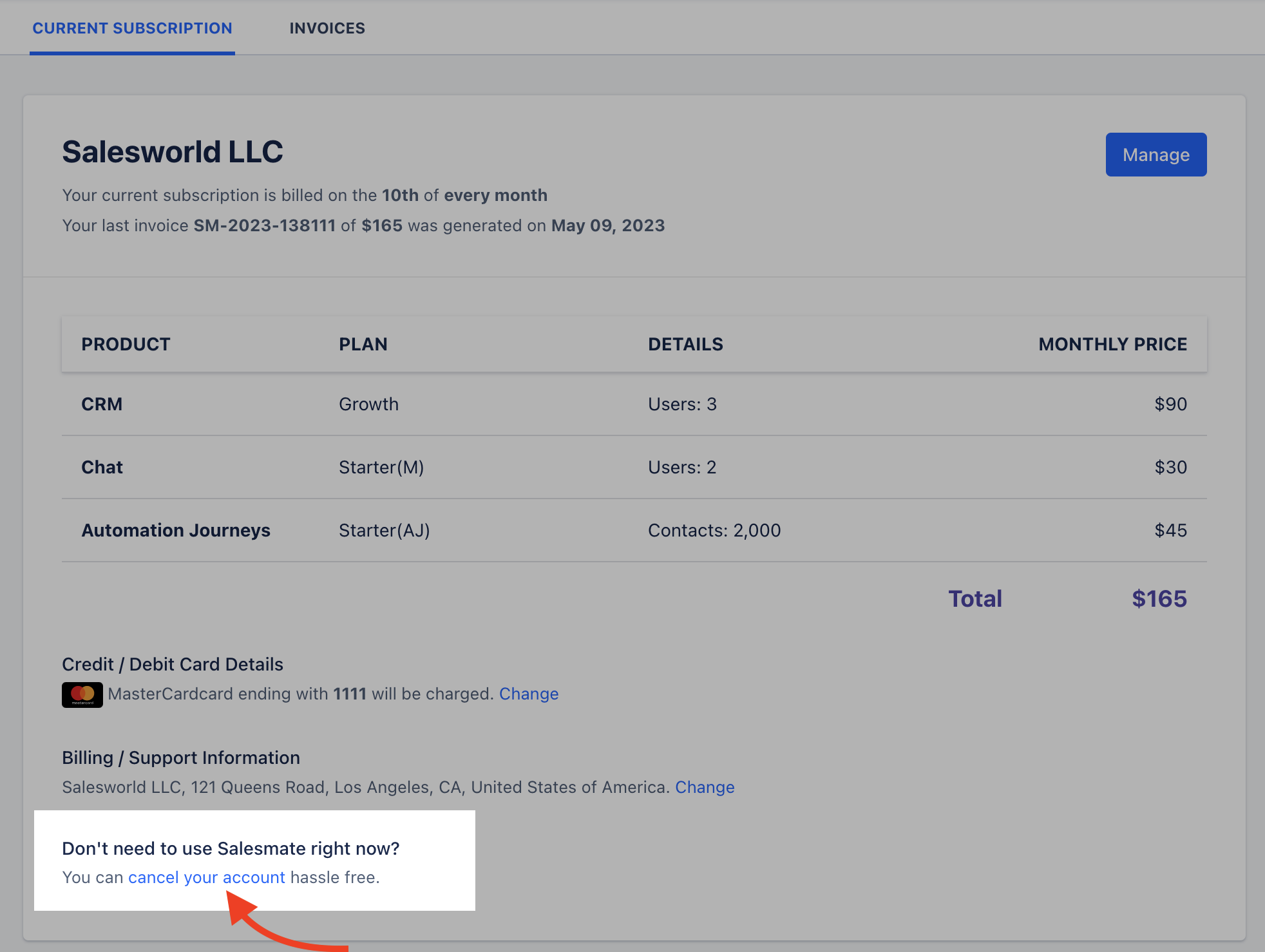Image resolution: width=1265 pixels, height=952 pixels.
Task: Click the card ending 1111 text
Action: click(301, 694)
